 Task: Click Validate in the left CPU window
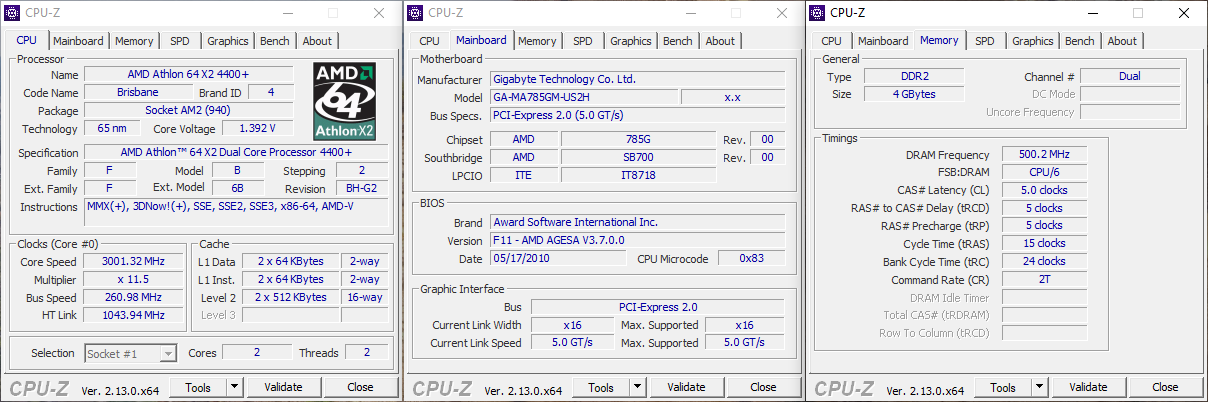(283, 387)
